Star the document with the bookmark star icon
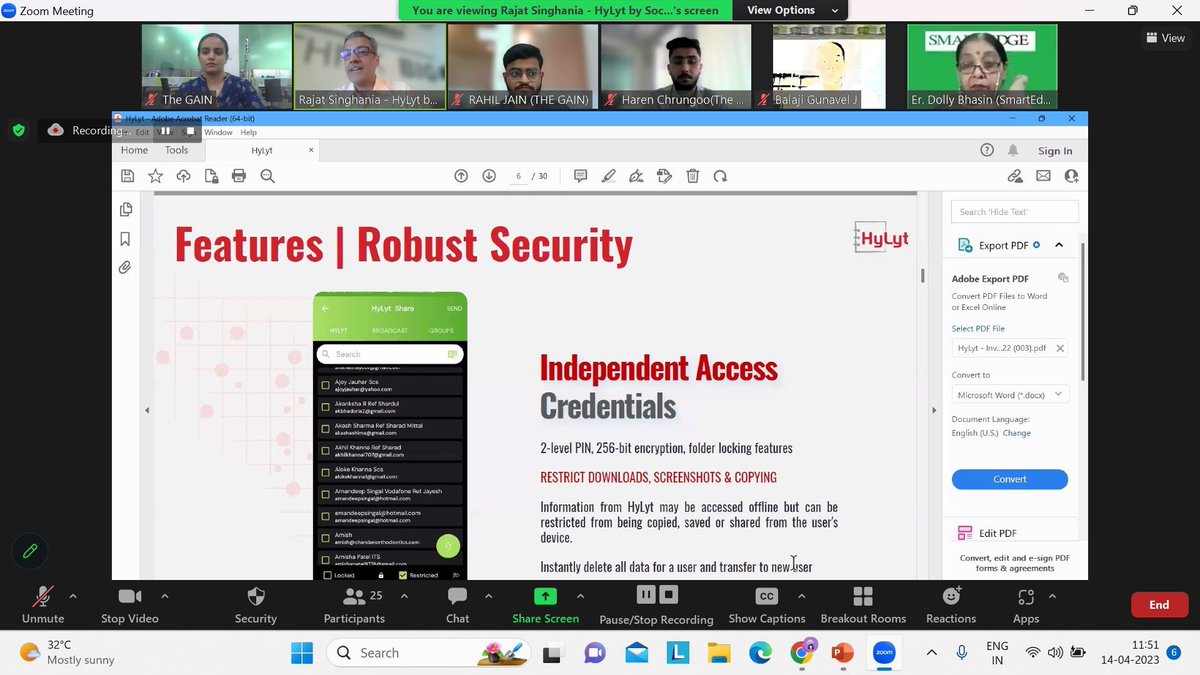This screenshot has height=675, width=1200. click(155, 176)
